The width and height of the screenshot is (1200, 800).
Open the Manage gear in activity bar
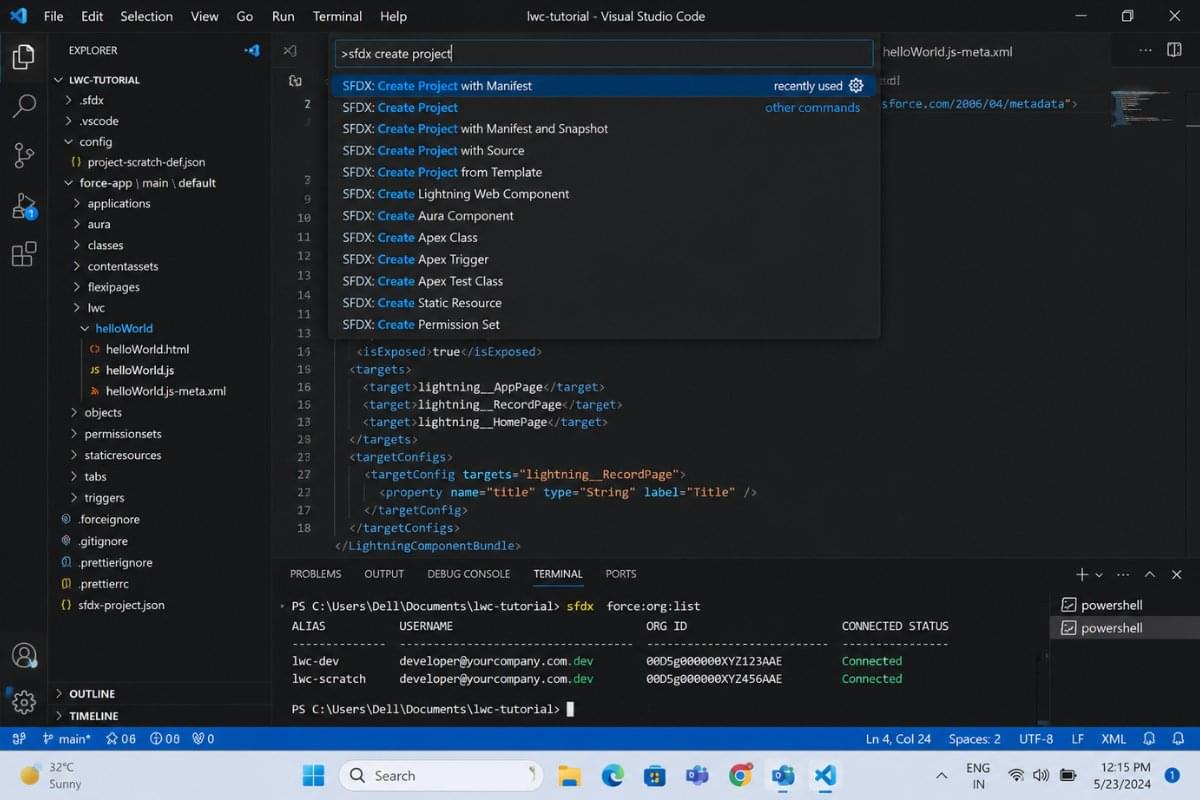coord(23,702)
